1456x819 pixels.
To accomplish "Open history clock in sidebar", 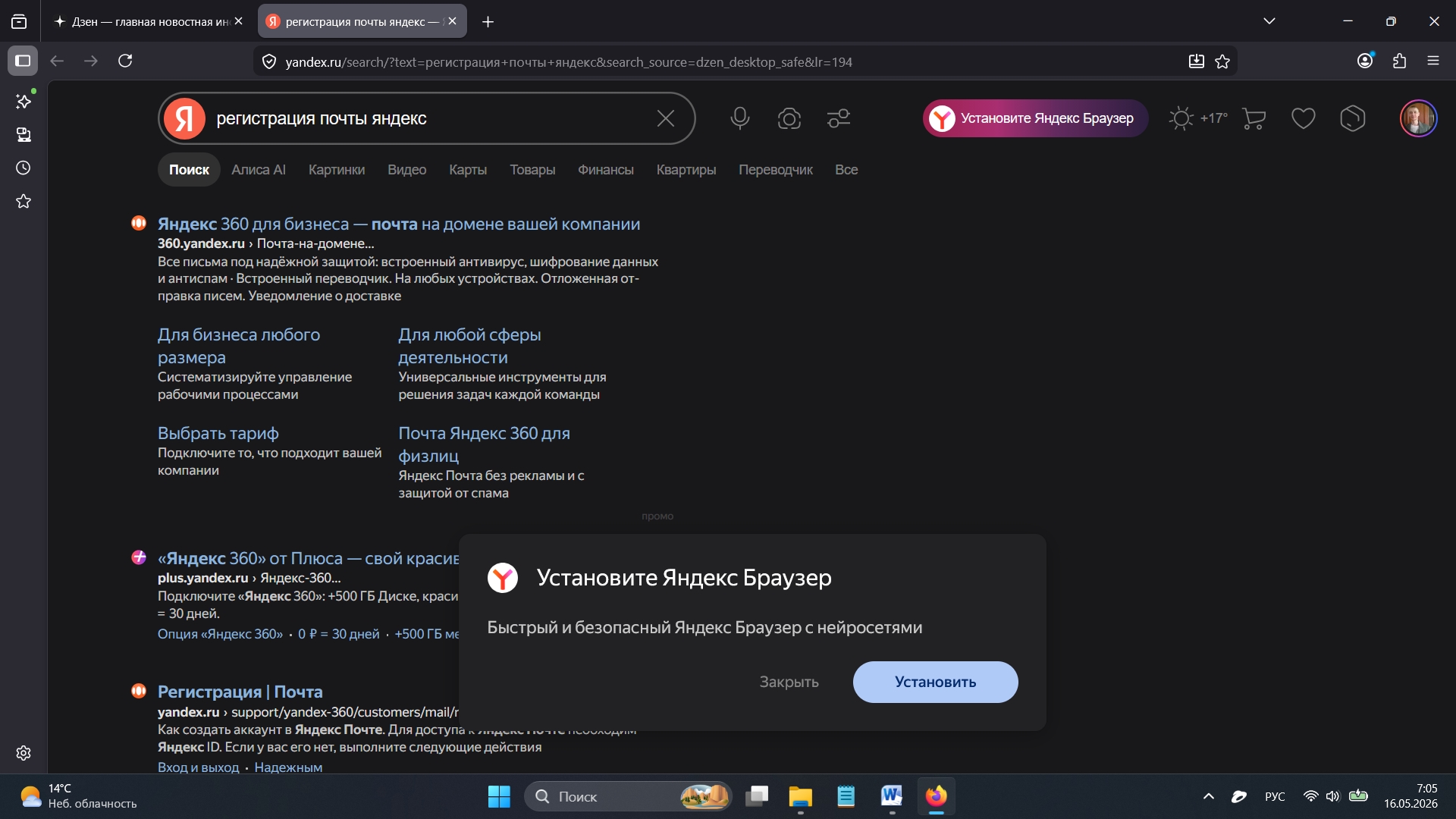I will 24,168.
